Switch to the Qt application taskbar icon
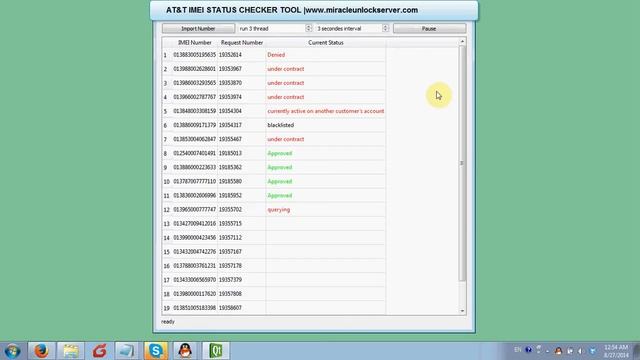The image size is (640, 360). pos(216,351)
